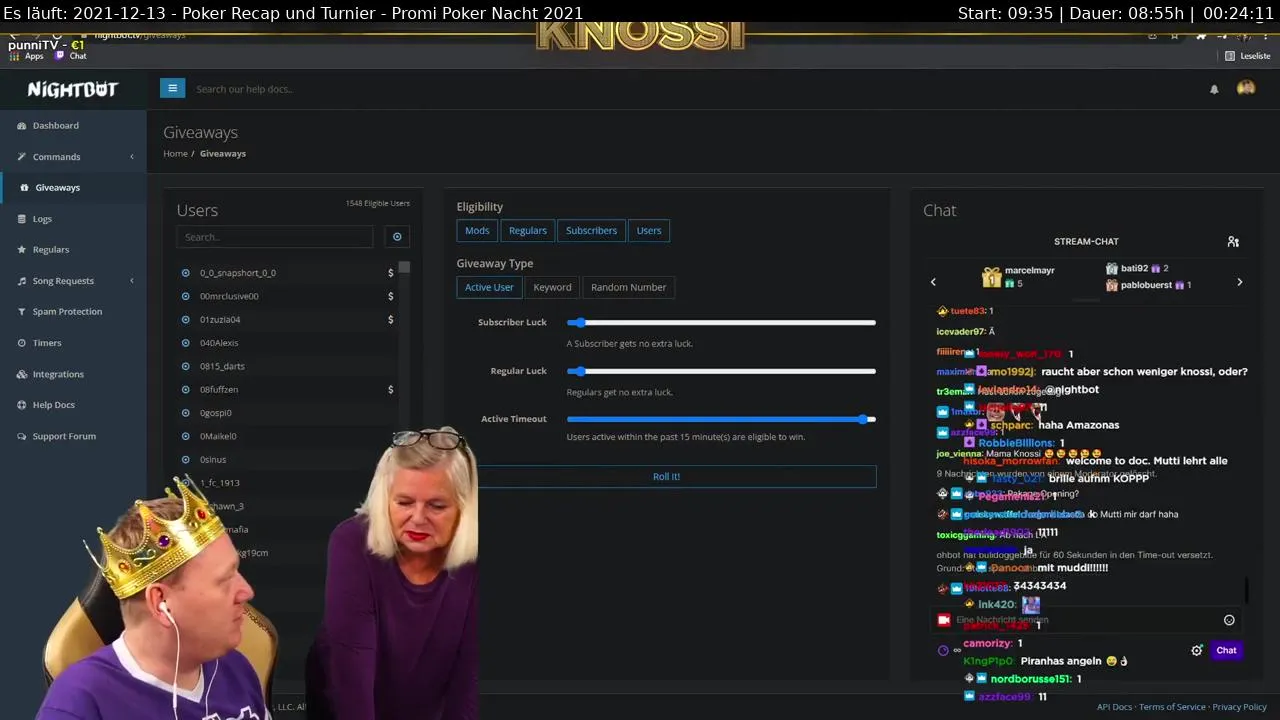Click the chat message input box

point(1085,620)
